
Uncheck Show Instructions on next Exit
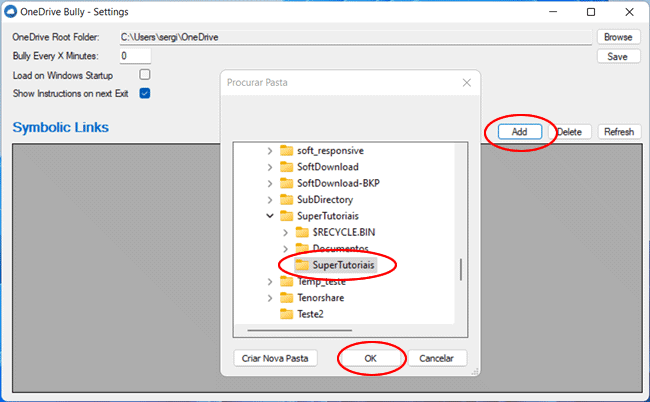(145, 93)
